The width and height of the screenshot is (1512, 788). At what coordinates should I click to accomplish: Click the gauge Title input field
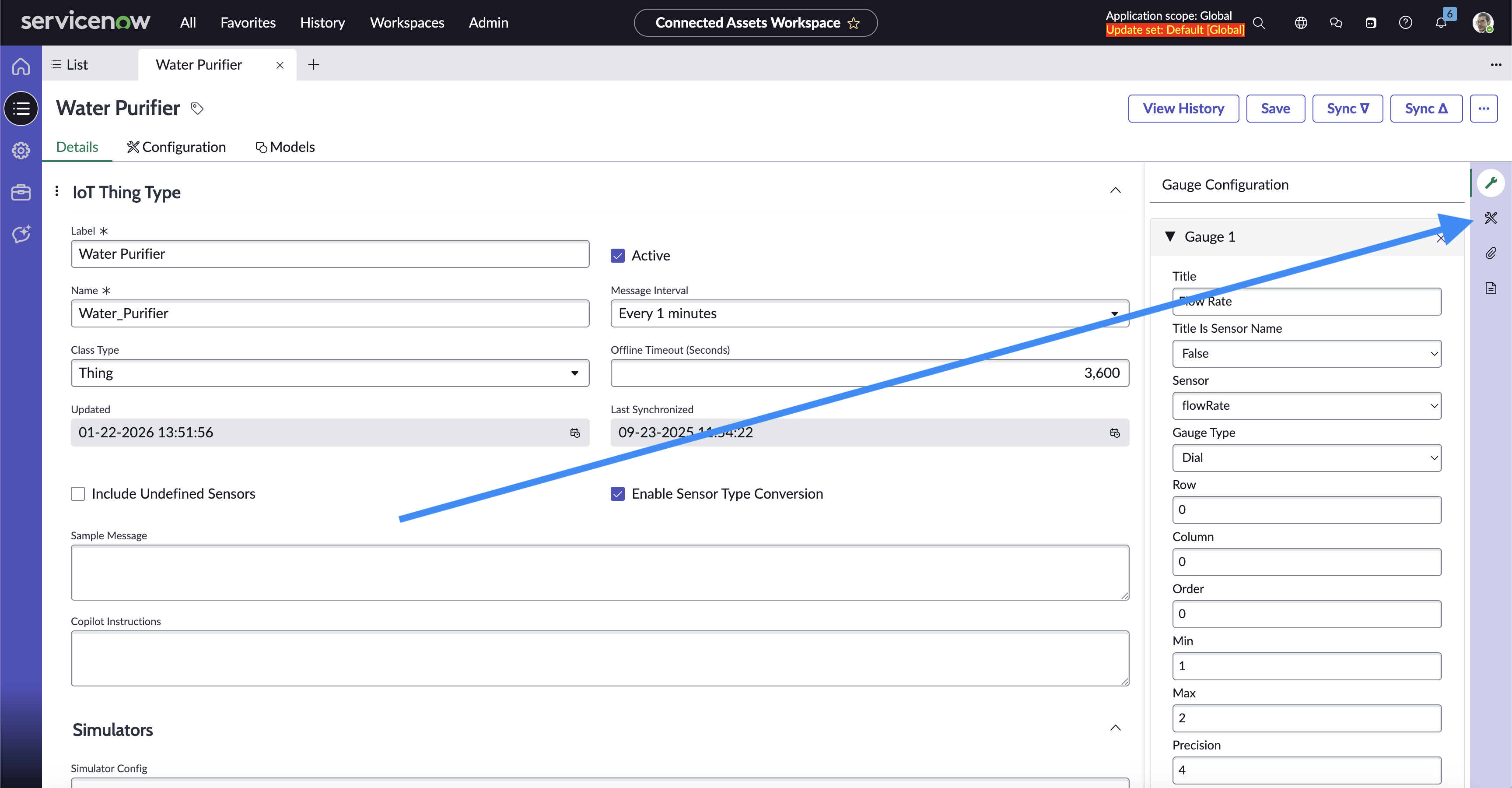(1306, 302)
